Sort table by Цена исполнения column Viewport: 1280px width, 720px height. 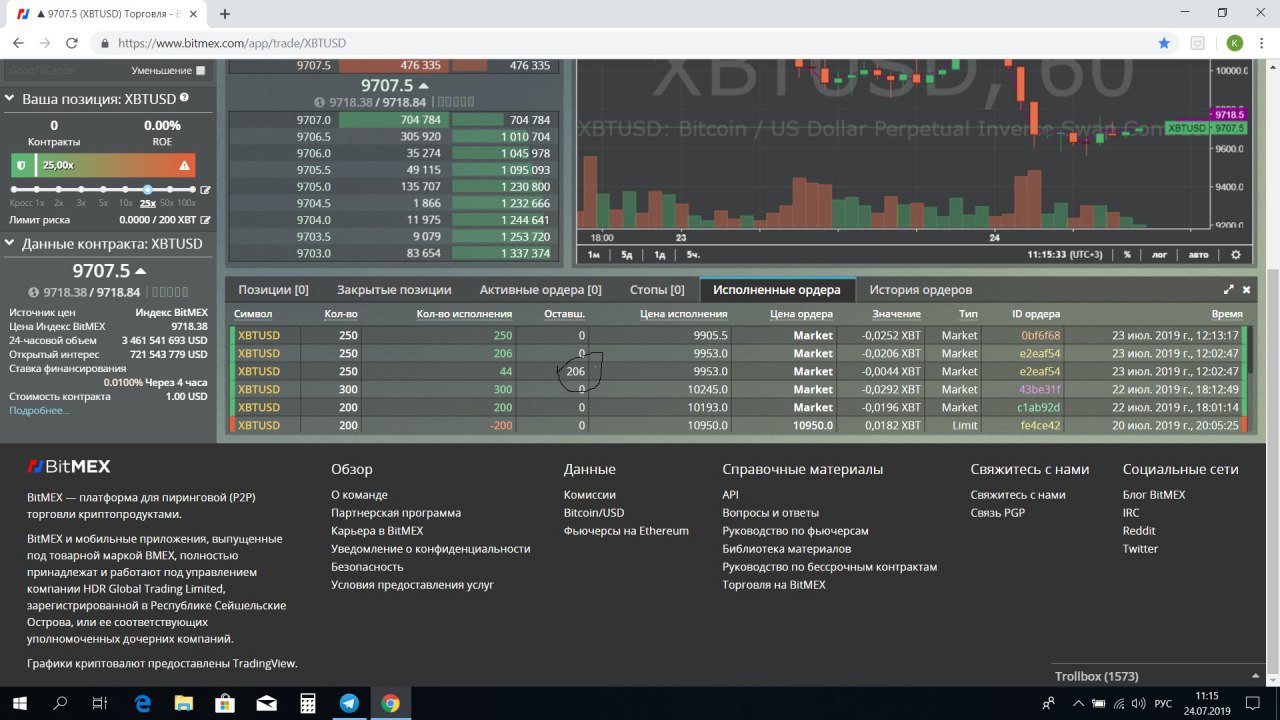pos(684,314)
